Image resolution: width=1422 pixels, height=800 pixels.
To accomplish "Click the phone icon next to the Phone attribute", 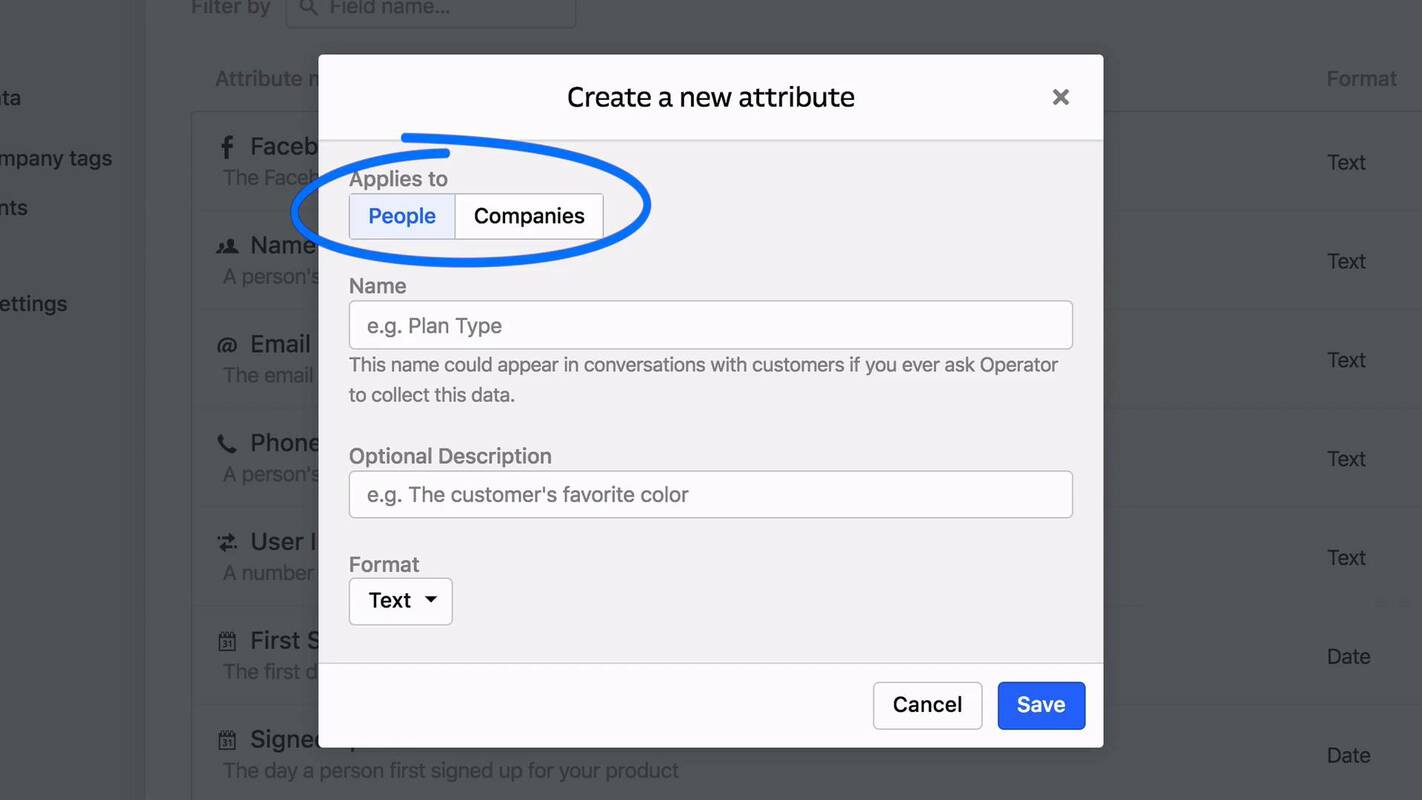I will [x=225, y=442].
